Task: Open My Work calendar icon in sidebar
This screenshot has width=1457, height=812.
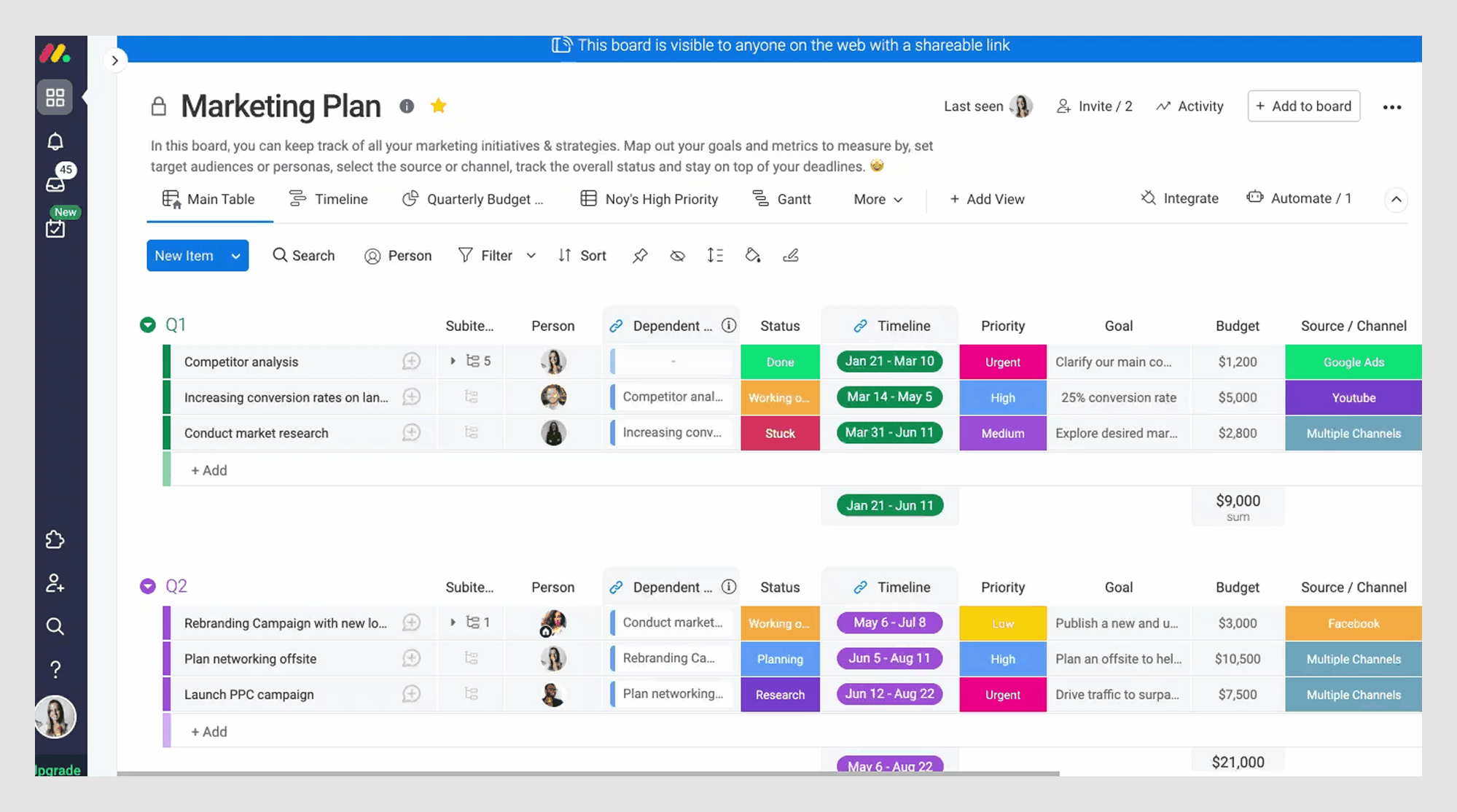Action: click(55, 228)
